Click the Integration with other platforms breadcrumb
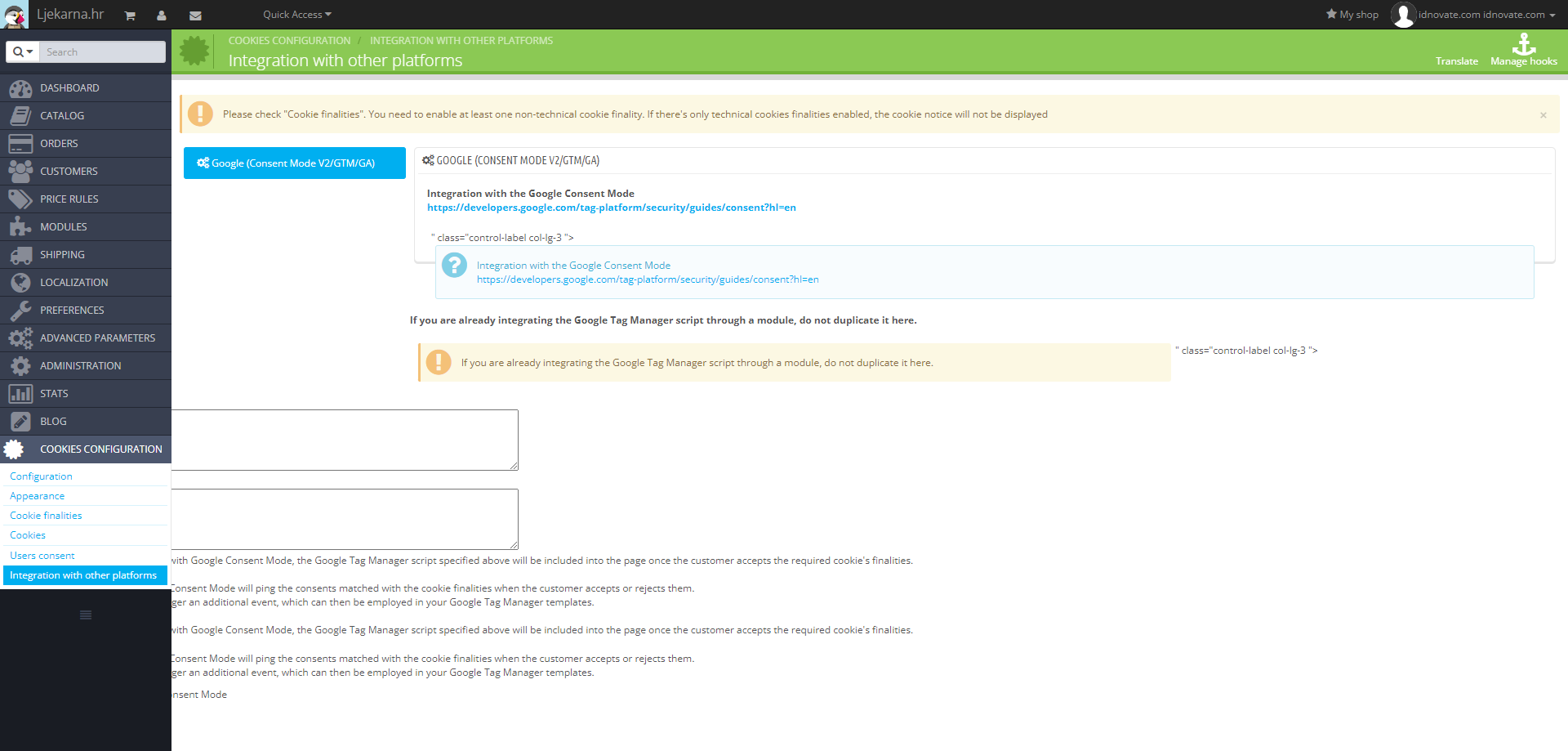 (x=461, y=41)
